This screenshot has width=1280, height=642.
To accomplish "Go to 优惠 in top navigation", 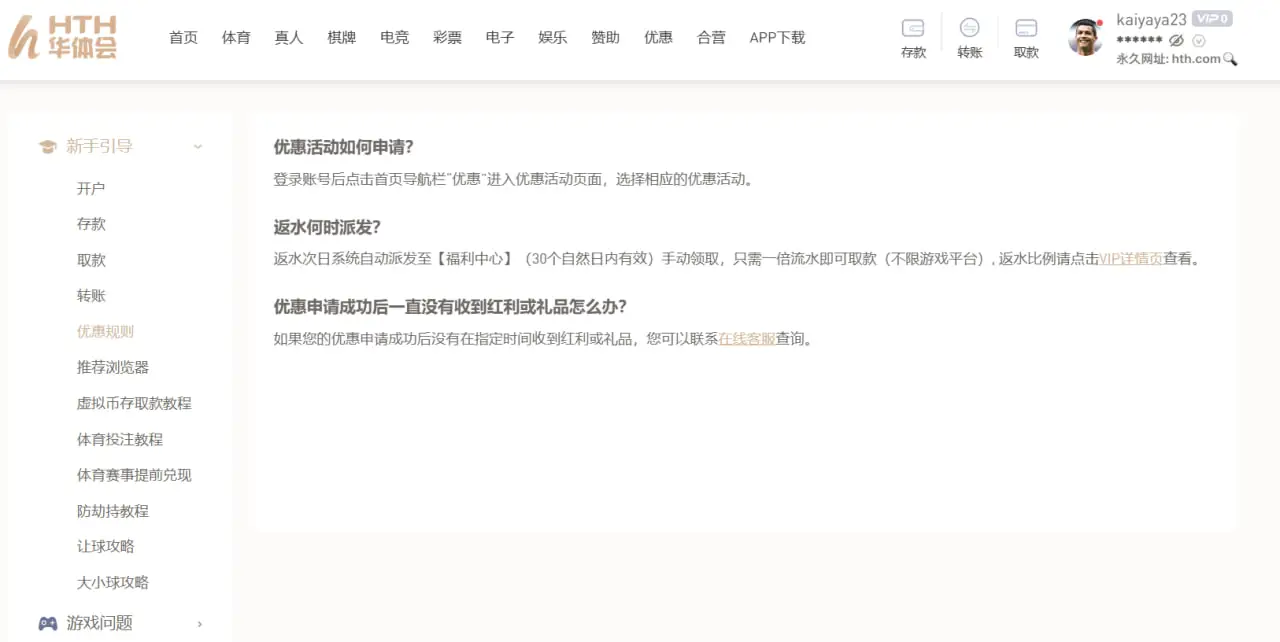I will pos(658,37).
